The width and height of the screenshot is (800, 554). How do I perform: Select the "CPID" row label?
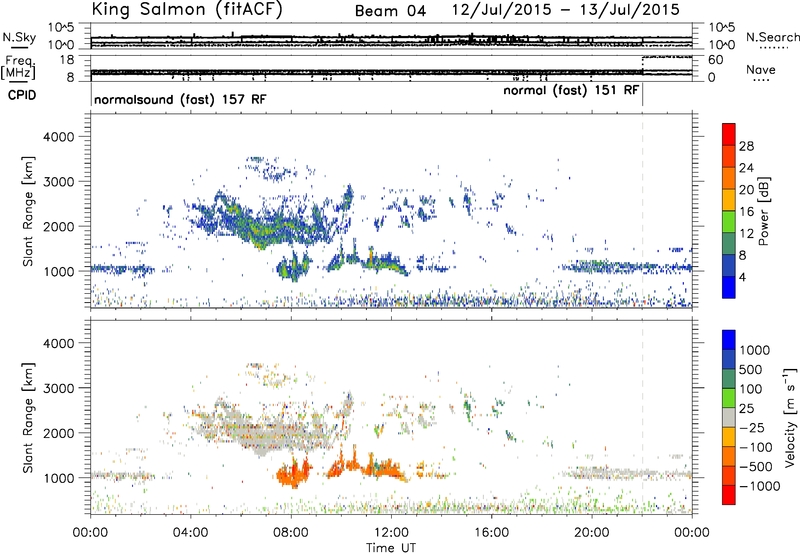(x=22, y=95)
